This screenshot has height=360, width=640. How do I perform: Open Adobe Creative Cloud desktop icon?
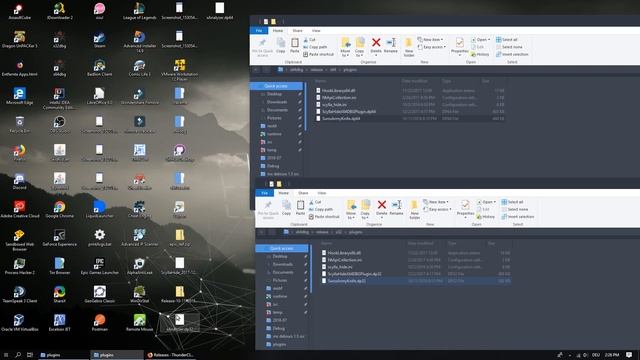pos(19,209)
